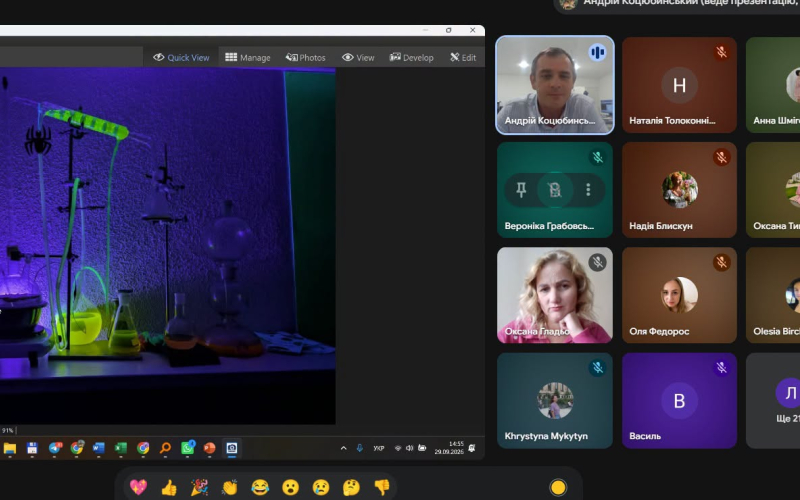Open three-dot options on Вероніка Грабовсь... tile
The width and height of the screenshot is (800, 500).
pos(588,190)
